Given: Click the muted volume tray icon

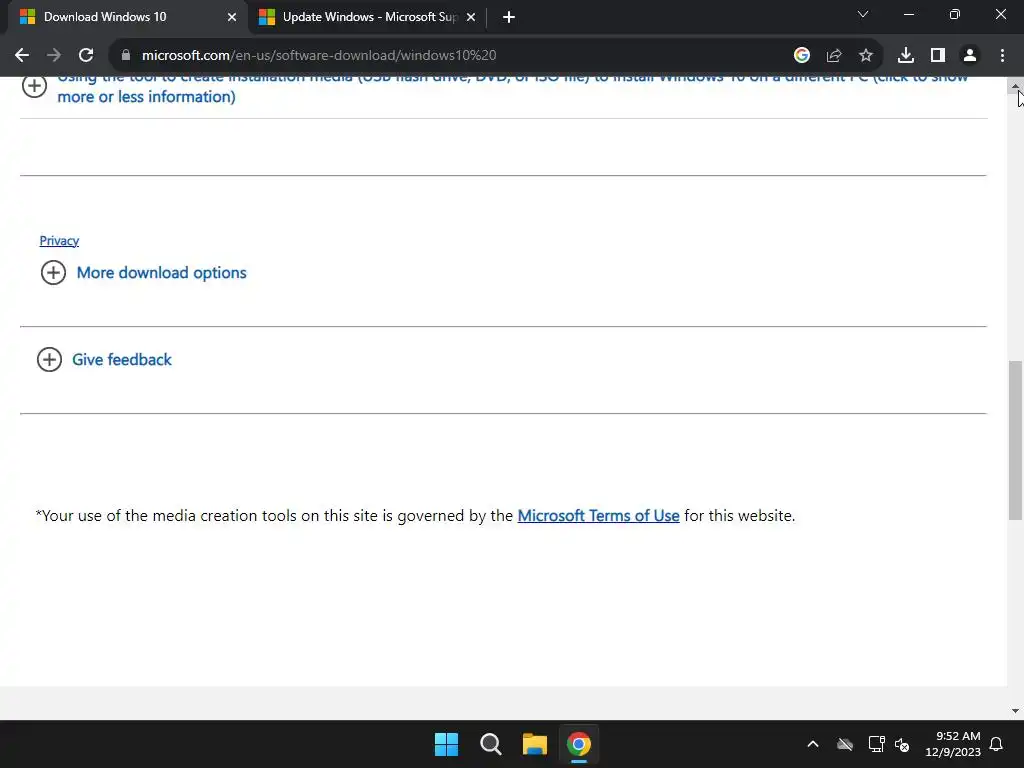Looking at the screenshot, I should pyautogui.click(x=903, y=744).
